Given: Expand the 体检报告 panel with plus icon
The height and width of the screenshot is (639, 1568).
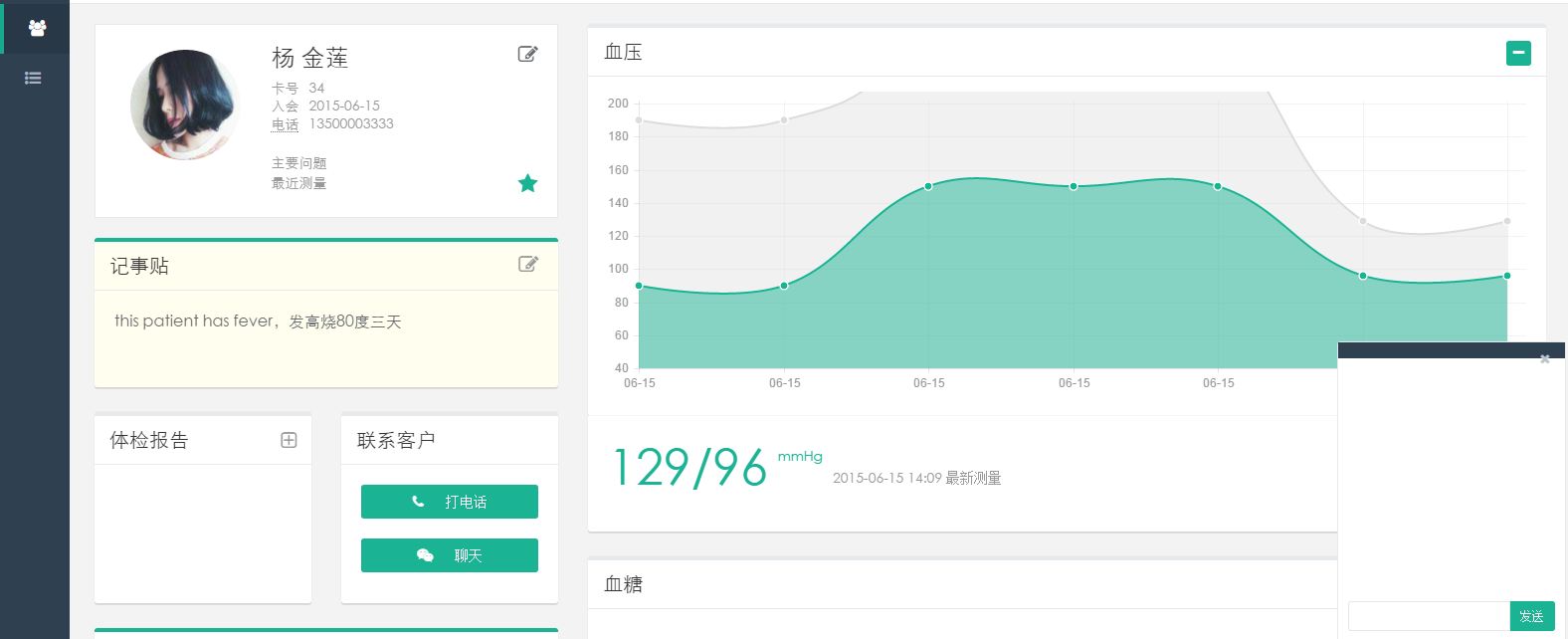Looking at the screenshot, I should tap(289, 440).
